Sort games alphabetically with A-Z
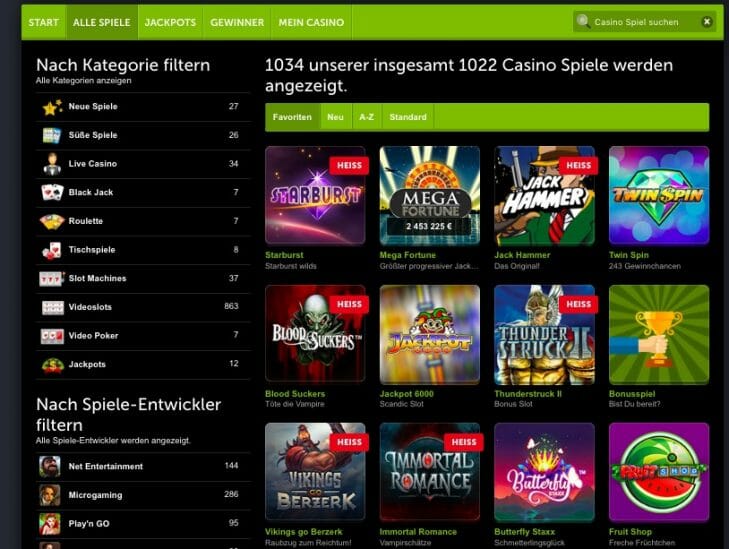Image resolution: width=729 pixels, height=549 pixels. coord(366,117)
